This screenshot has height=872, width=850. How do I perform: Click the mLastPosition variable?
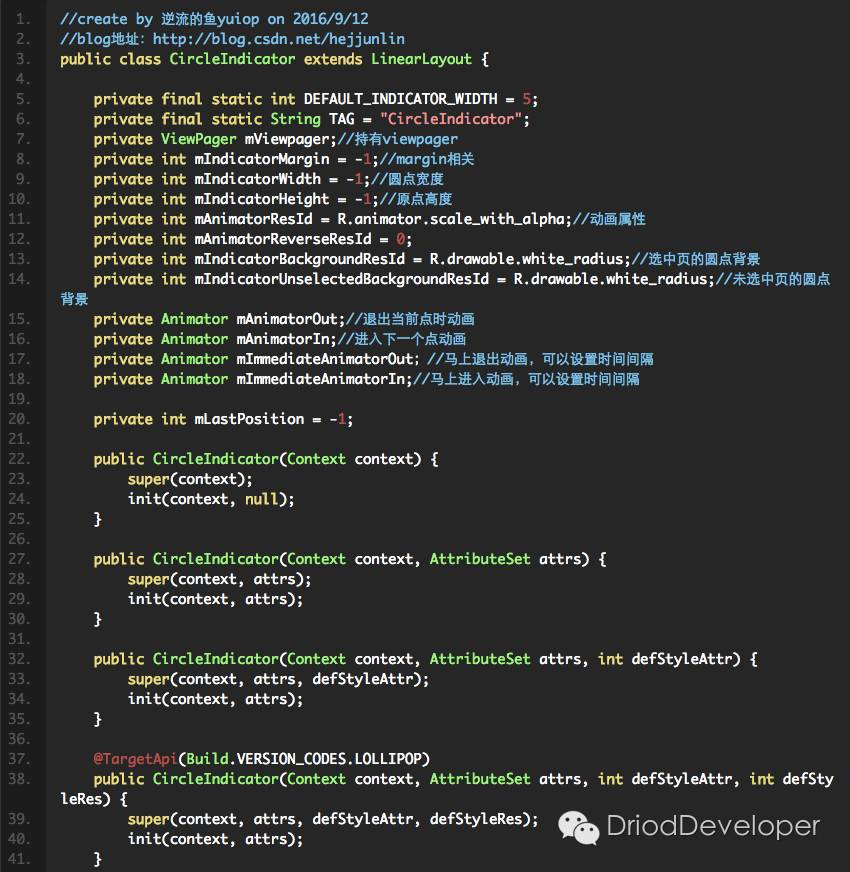click(x=249, y=419)
